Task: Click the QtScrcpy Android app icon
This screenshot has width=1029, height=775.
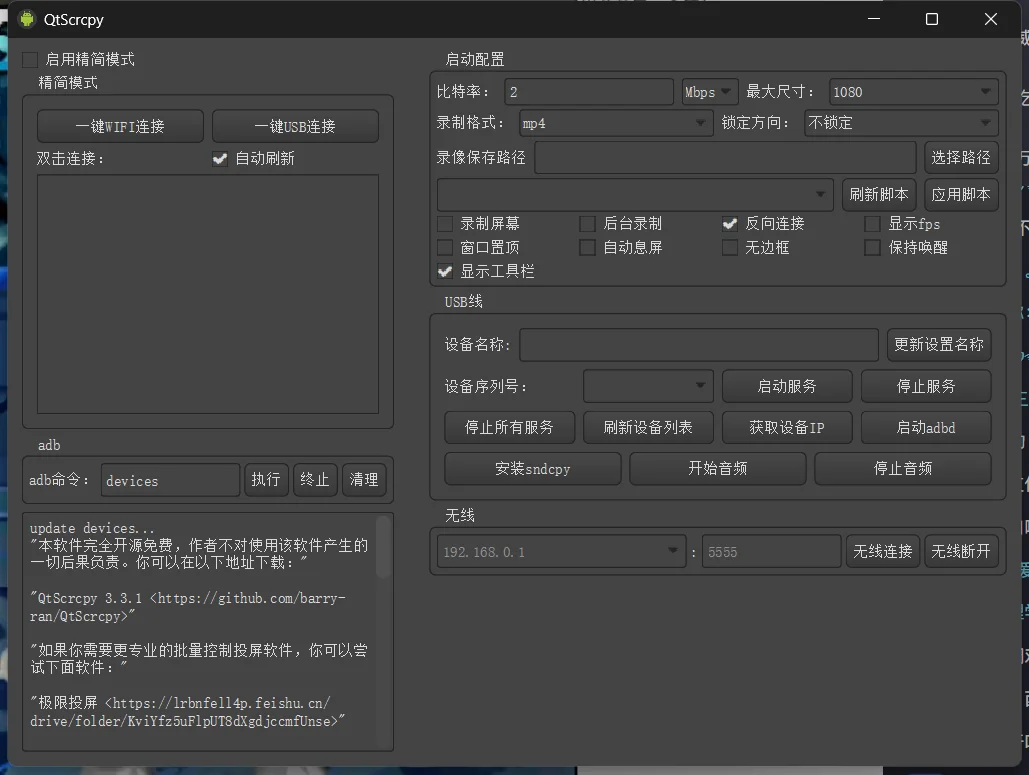Action: pyautogui.click(x=27, y=19)
